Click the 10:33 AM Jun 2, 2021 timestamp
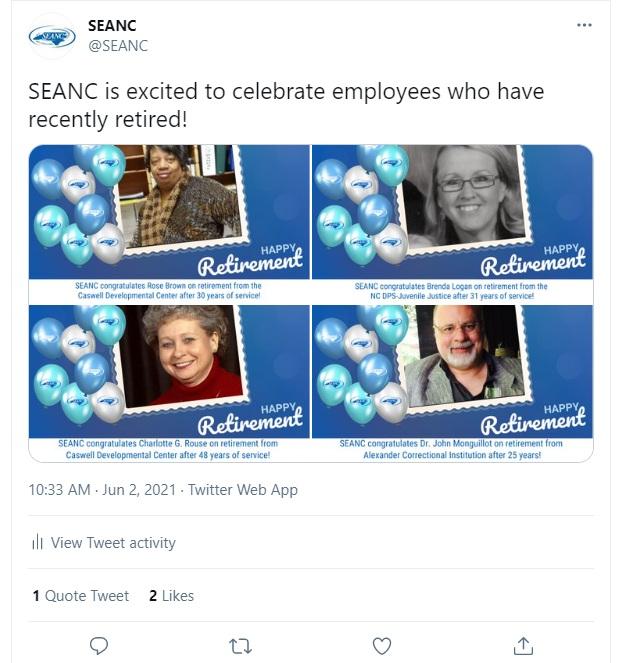This screenshot has height=663, width=617. [x=102, y=490]
